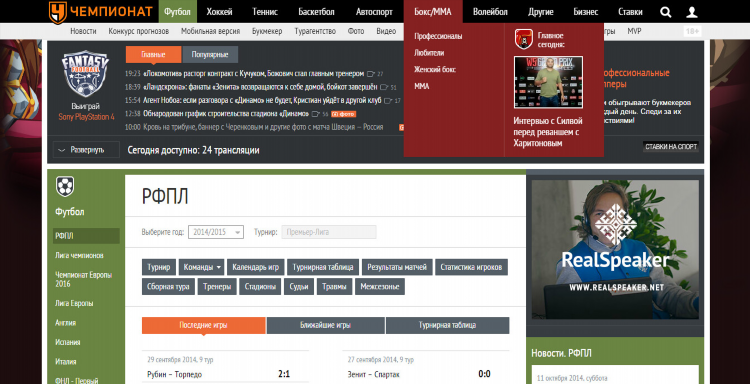Click the orange фото tag on Динамо news
The height and width of the screenshot is (384, 750).
coord(343,114)
